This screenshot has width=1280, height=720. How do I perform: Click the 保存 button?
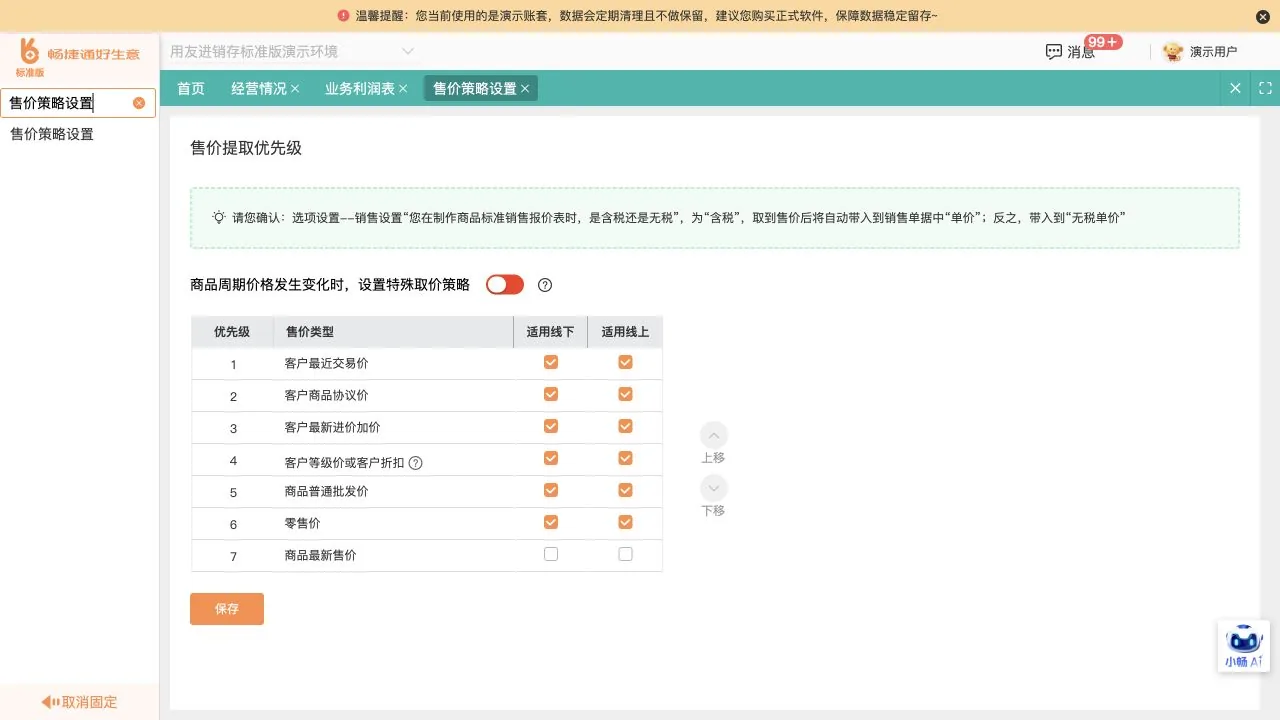227,609
